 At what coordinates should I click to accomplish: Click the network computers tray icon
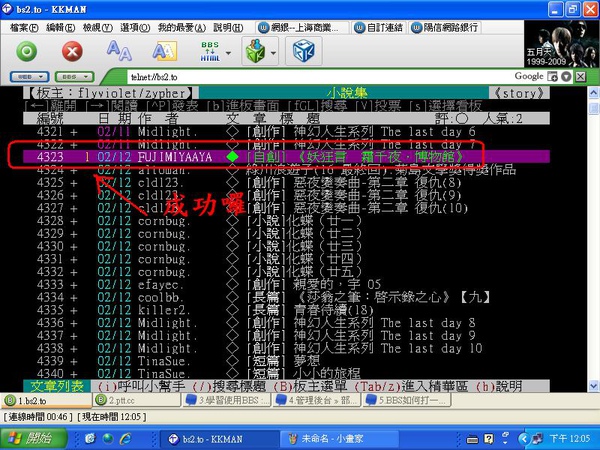tap(536, 439)
